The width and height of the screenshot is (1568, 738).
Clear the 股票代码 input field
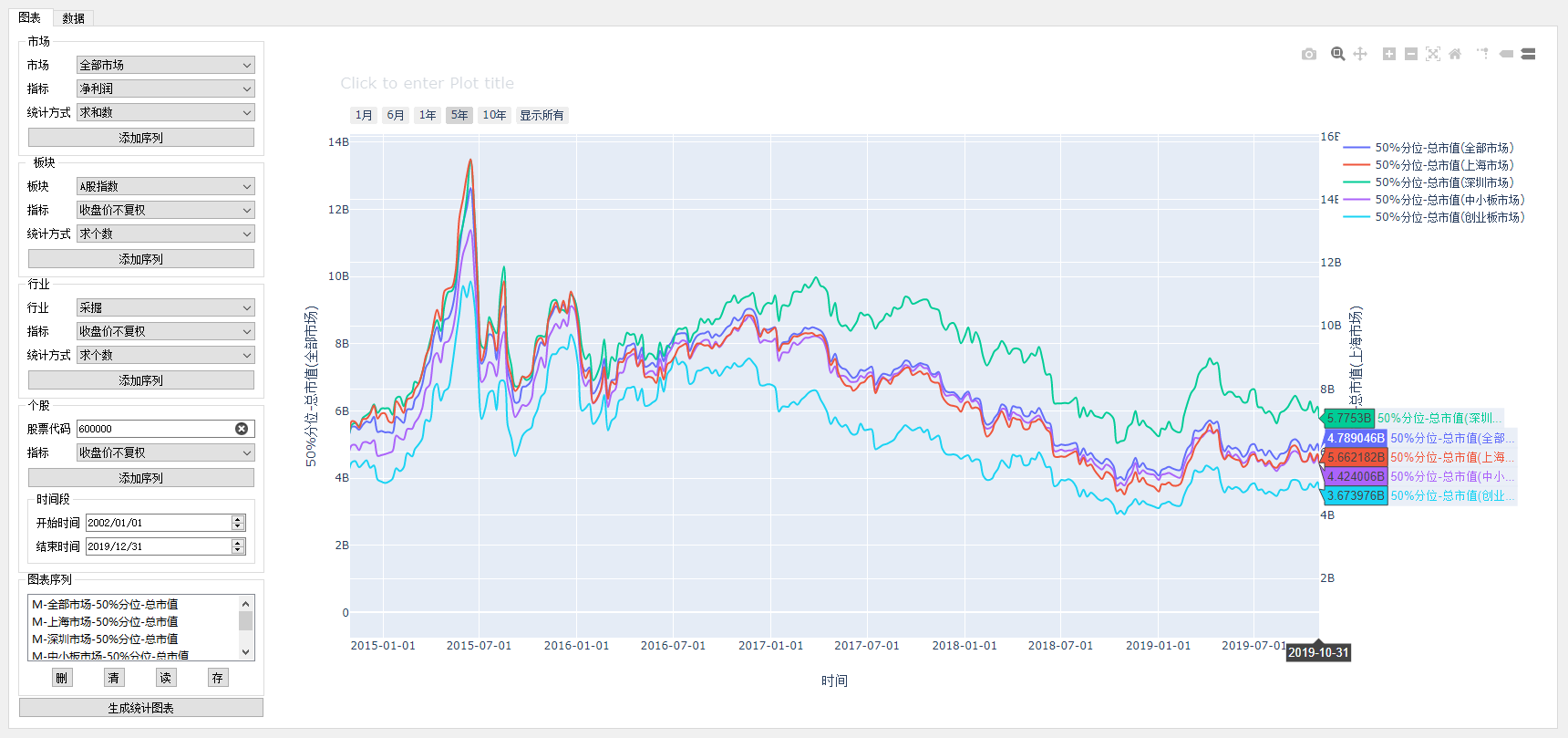click(242, 429)
